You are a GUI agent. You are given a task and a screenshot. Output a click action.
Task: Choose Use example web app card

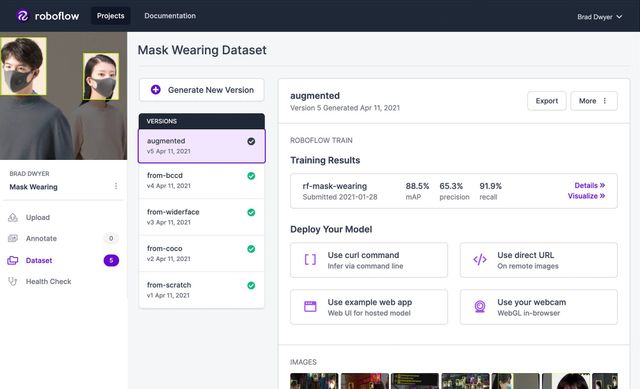(x=369, y=307)
